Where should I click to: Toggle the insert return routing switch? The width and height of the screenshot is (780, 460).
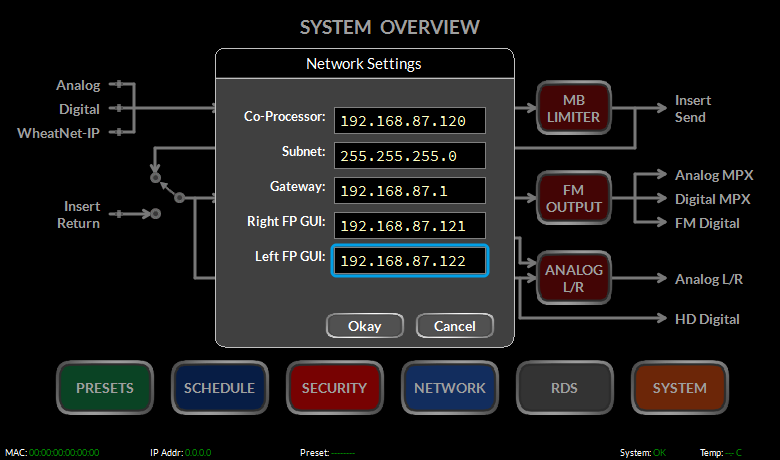pyautogui.click(x=168, y=195)
